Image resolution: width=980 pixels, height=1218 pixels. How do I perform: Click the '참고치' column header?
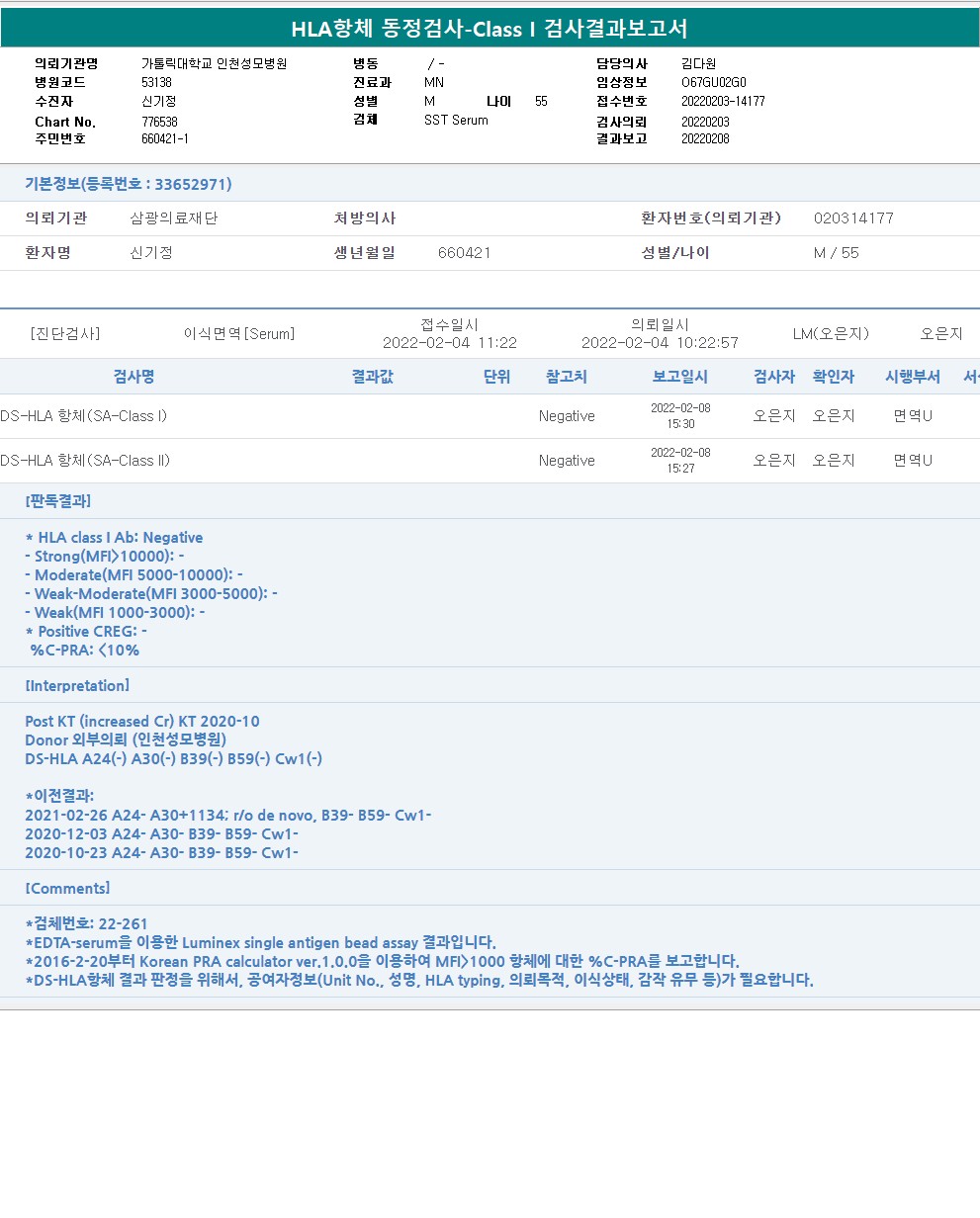coord(567,377)
